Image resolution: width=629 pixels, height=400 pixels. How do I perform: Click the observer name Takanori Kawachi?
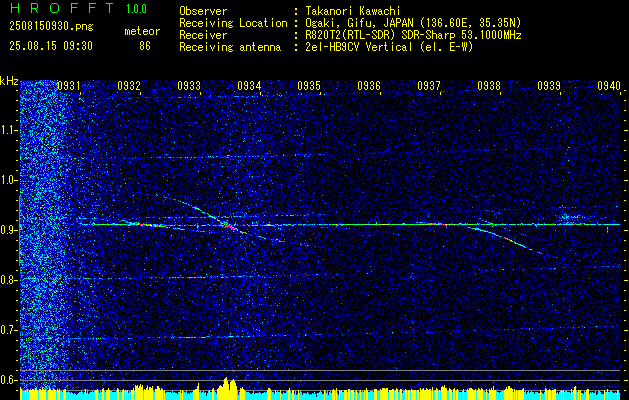pyautogui.click(x=353, y=11)
